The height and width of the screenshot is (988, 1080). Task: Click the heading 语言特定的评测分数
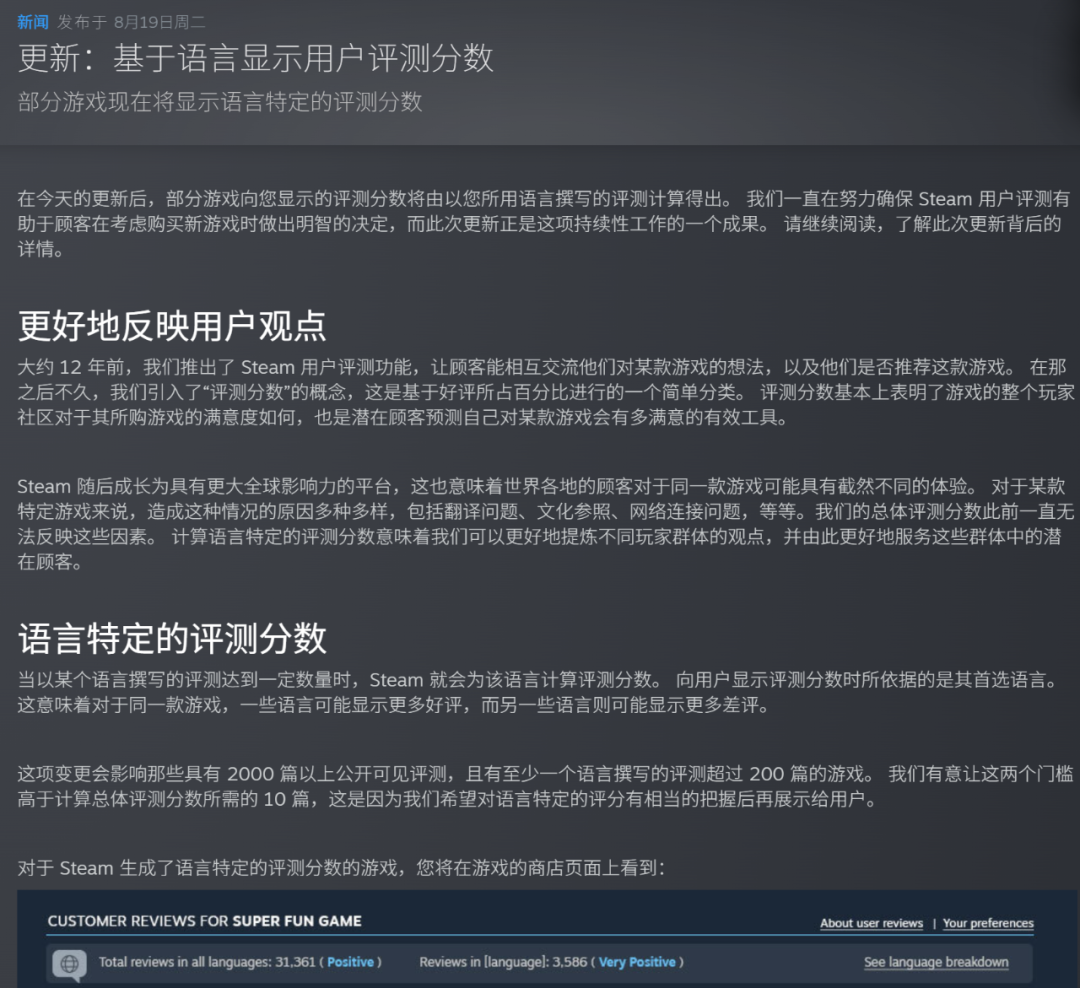172,638
